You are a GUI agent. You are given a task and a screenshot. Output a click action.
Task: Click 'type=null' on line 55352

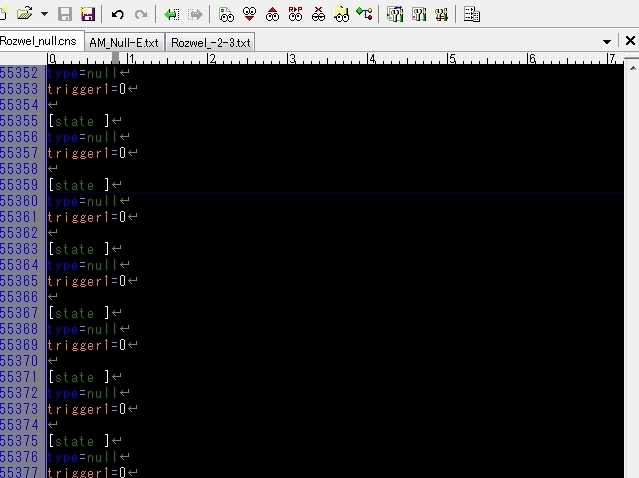(83, 73)
